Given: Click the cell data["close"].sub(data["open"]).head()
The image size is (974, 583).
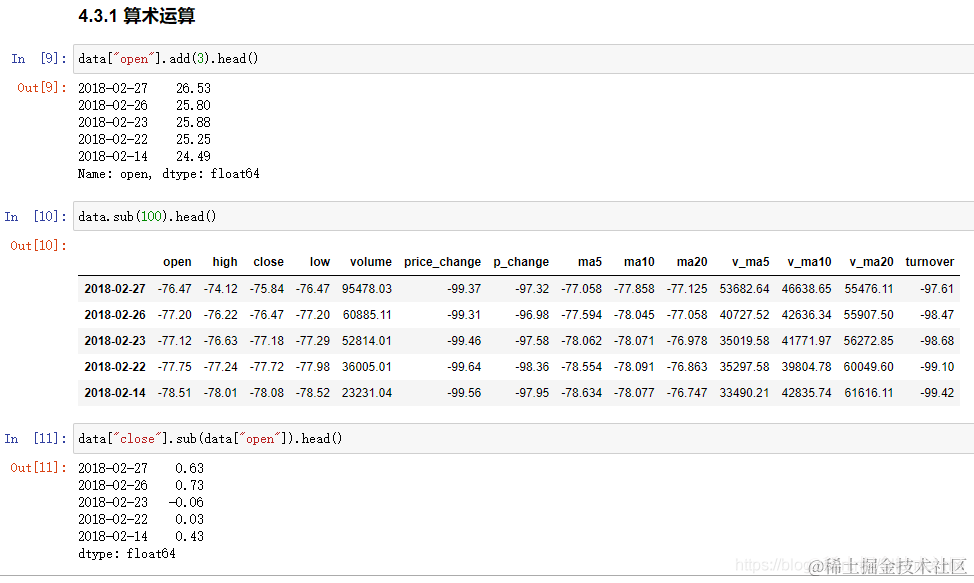Looking at the screenshot, I should click(x=524, y=438).
